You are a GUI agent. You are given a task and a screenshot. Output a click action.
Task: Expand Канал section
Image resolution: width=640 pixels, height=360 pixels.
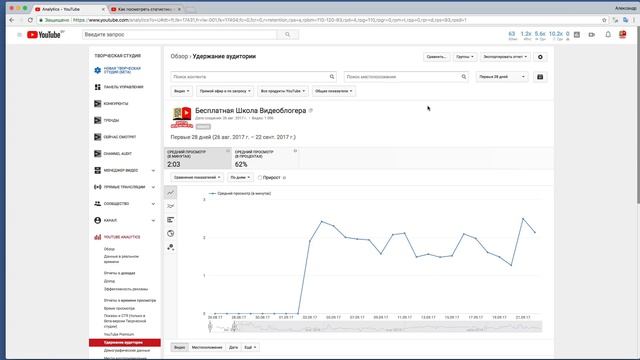coord(153,220)
